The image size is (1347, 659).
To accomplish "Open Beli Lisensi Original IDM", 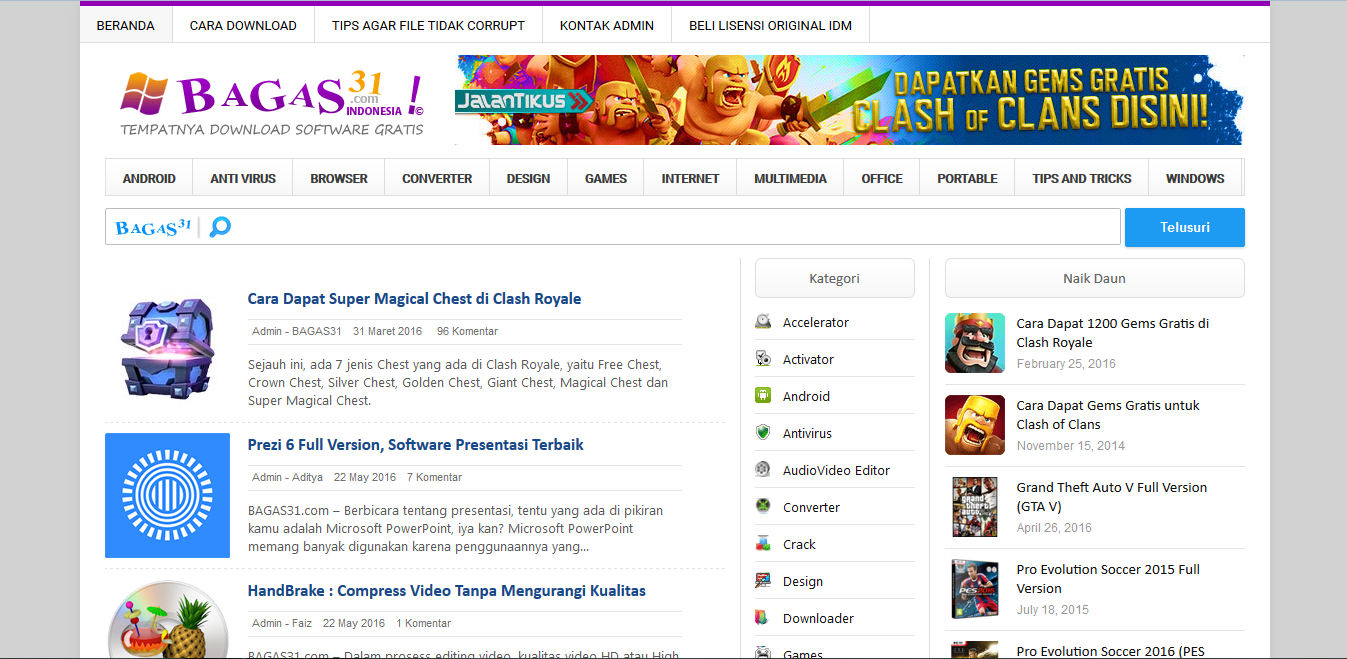I will click(770, 25).
